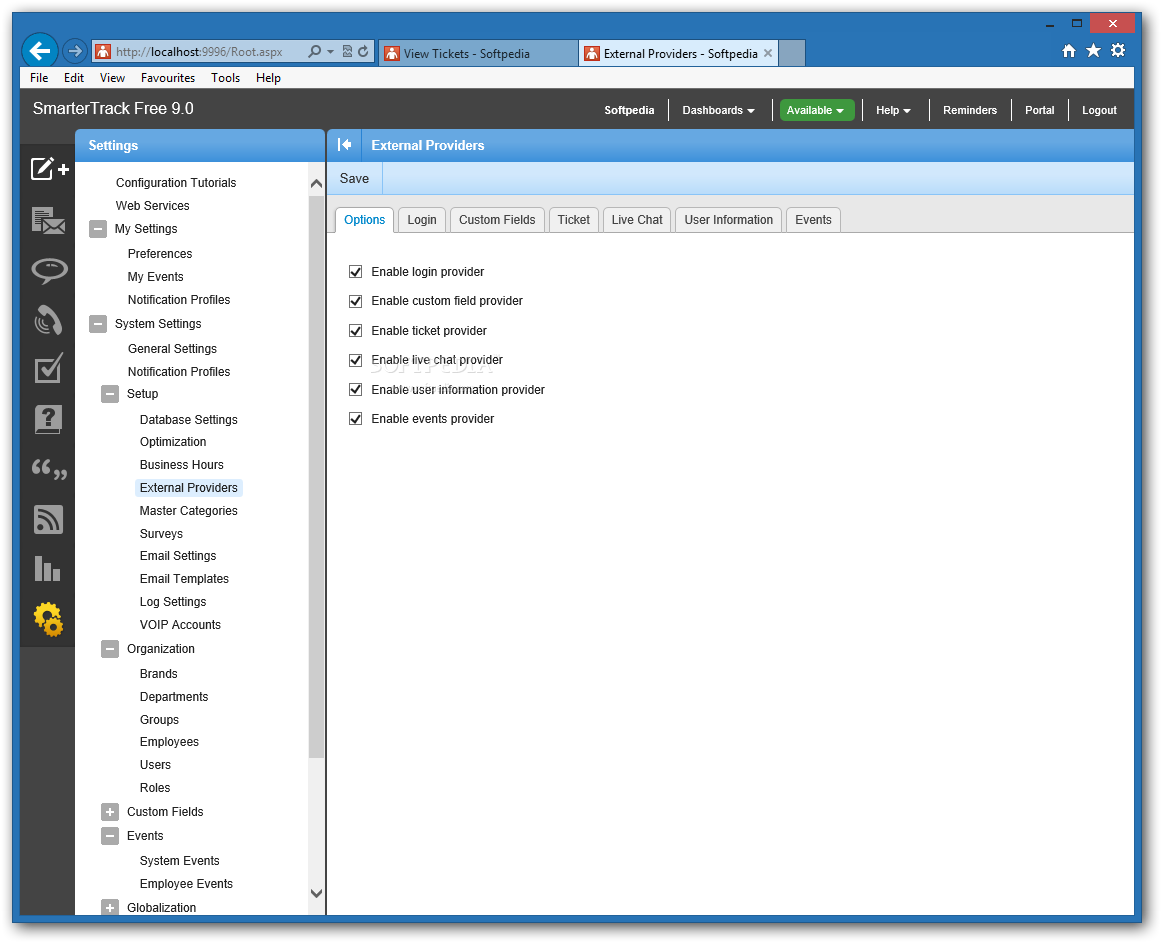Collapse the settings panel using arrow icon

(344, 145)
